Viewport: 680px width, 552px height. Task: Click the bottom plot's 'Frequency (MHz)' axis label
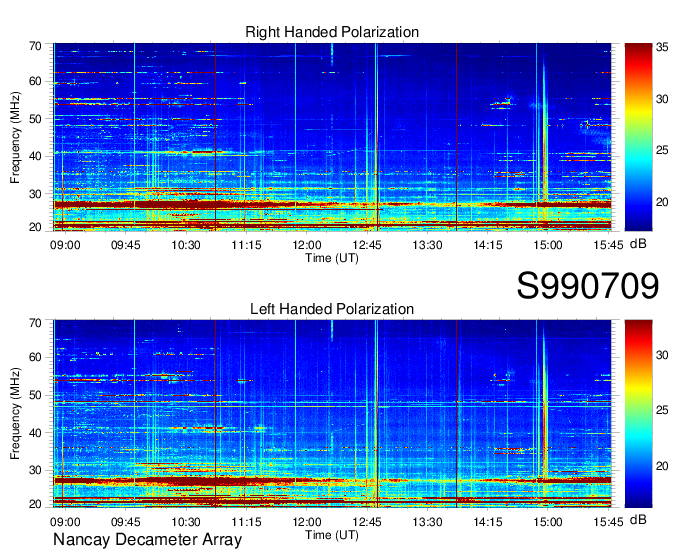[15, 414]
